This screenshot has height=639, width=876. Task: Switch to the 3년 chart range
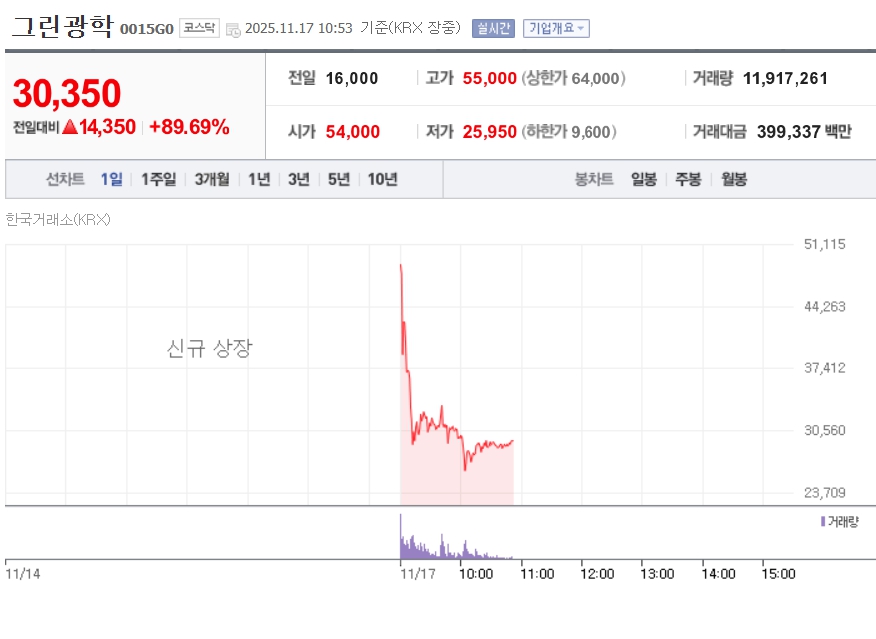click(x=298, y=179)
